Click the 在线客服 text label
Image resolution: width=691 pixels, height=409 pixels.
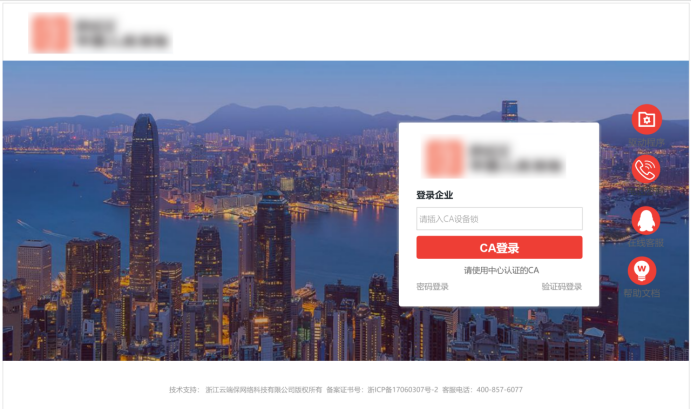[x=646, y=242]
